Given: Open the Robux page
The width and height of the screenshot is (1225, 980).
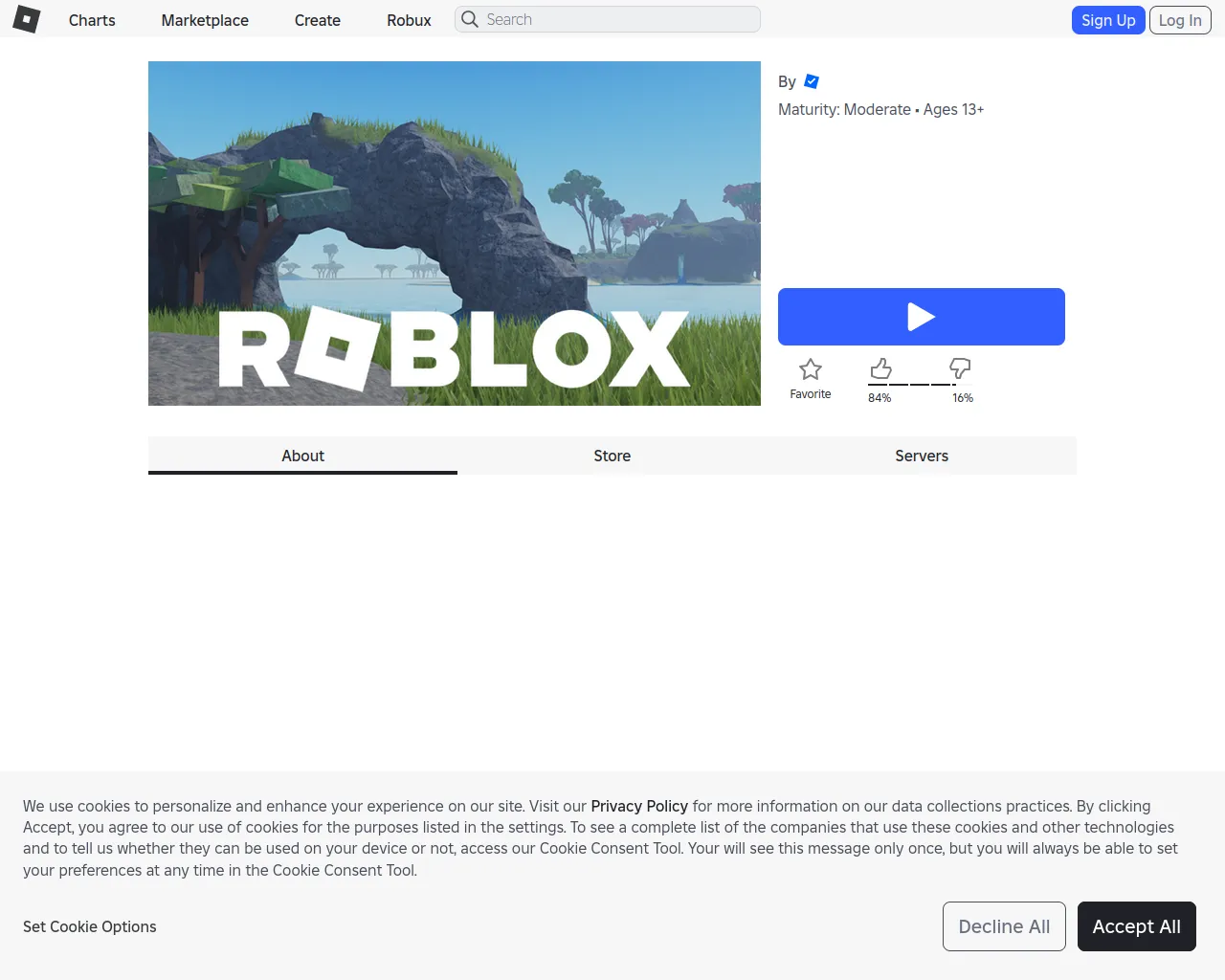Looking at the screenshot, I should (x=409, y=20).
